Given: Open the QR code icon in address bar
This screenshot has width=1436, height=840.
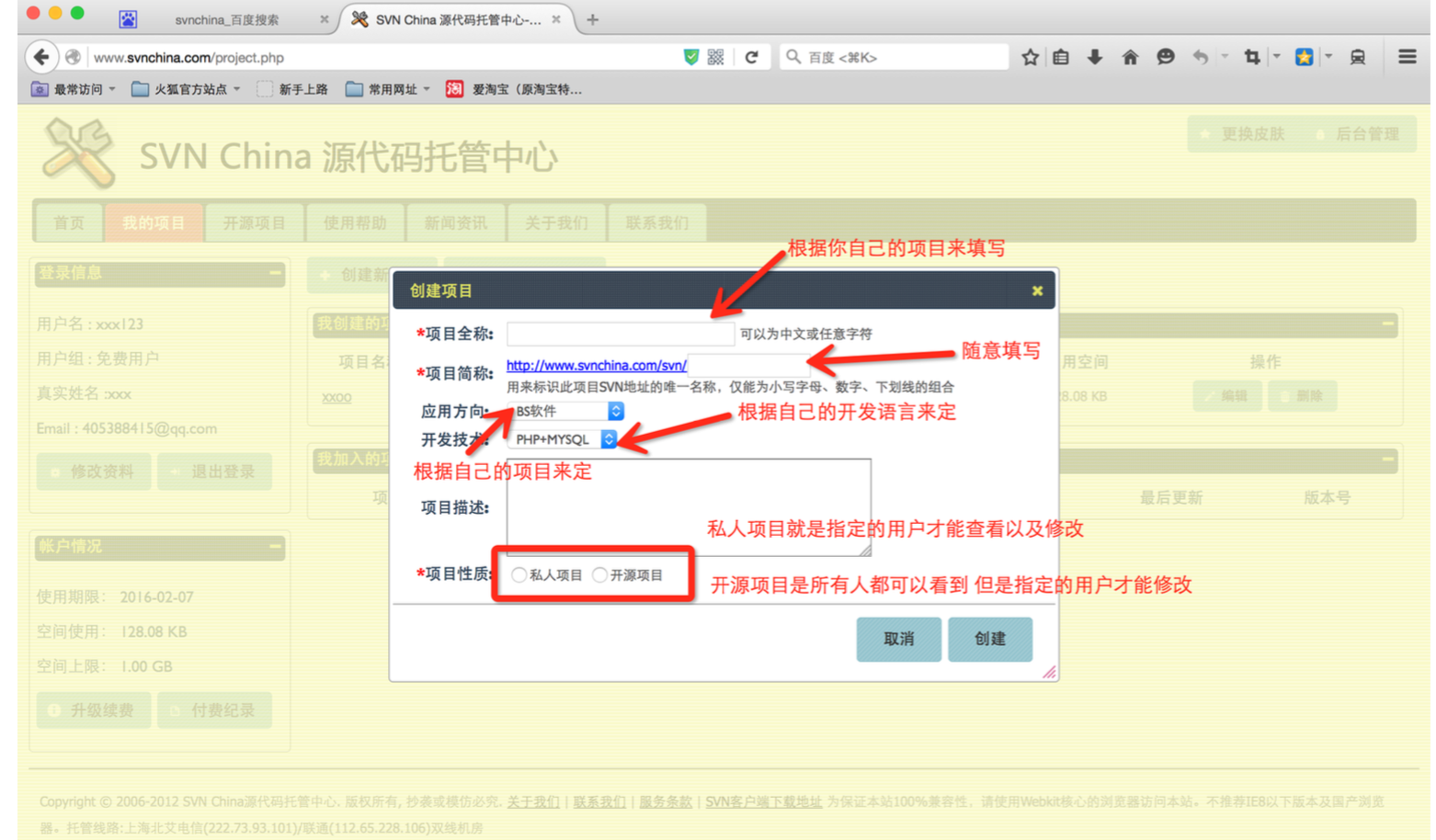Looking at the screenshot, I should pos(716,57).
